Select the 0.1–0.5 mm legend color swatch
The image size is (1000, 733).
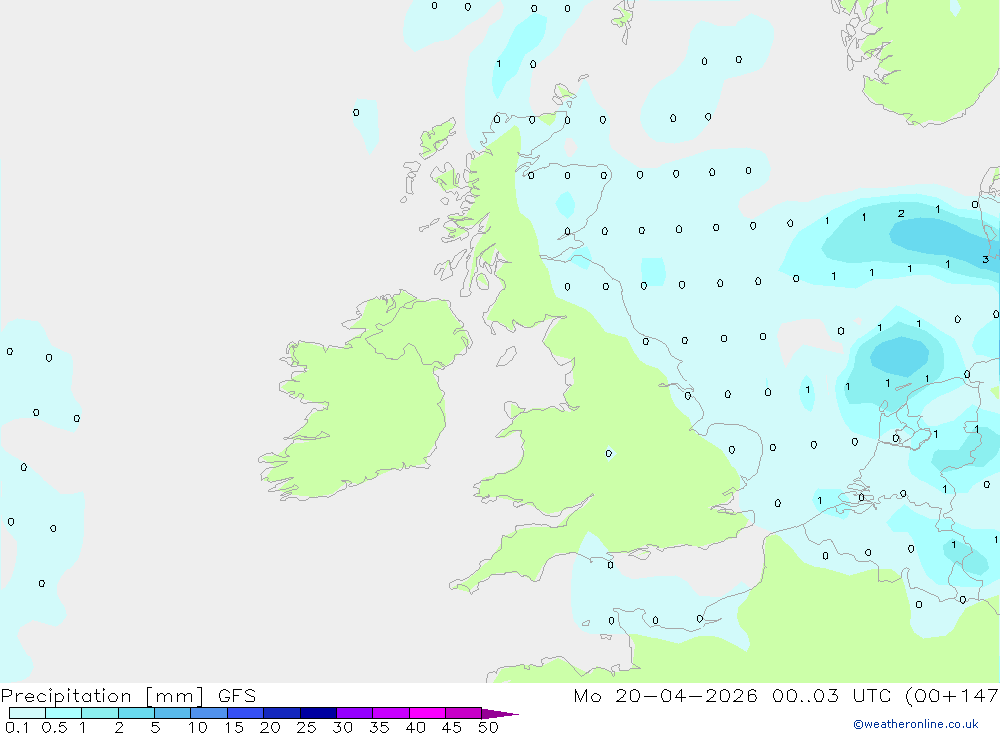[x=27, y=713]
